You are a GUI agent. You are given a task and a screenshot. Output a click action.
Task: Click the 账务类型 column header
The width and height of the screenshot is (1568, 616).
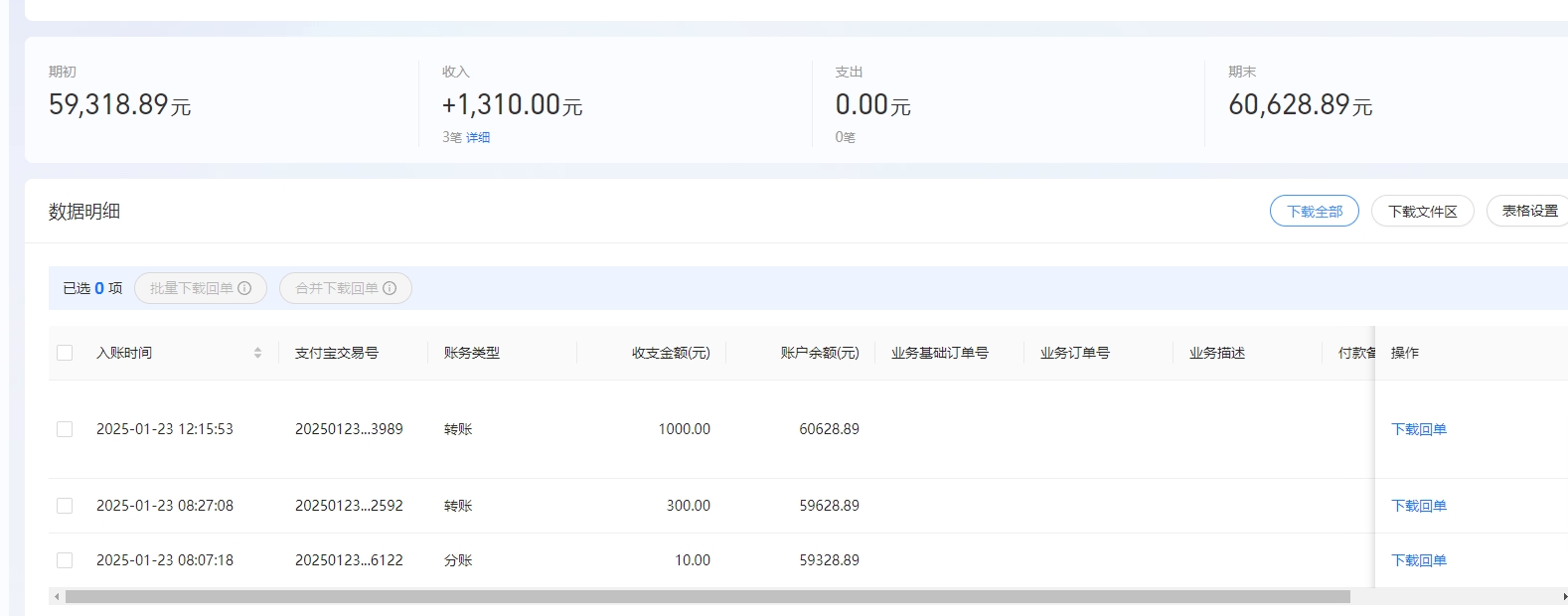(472, 353)
